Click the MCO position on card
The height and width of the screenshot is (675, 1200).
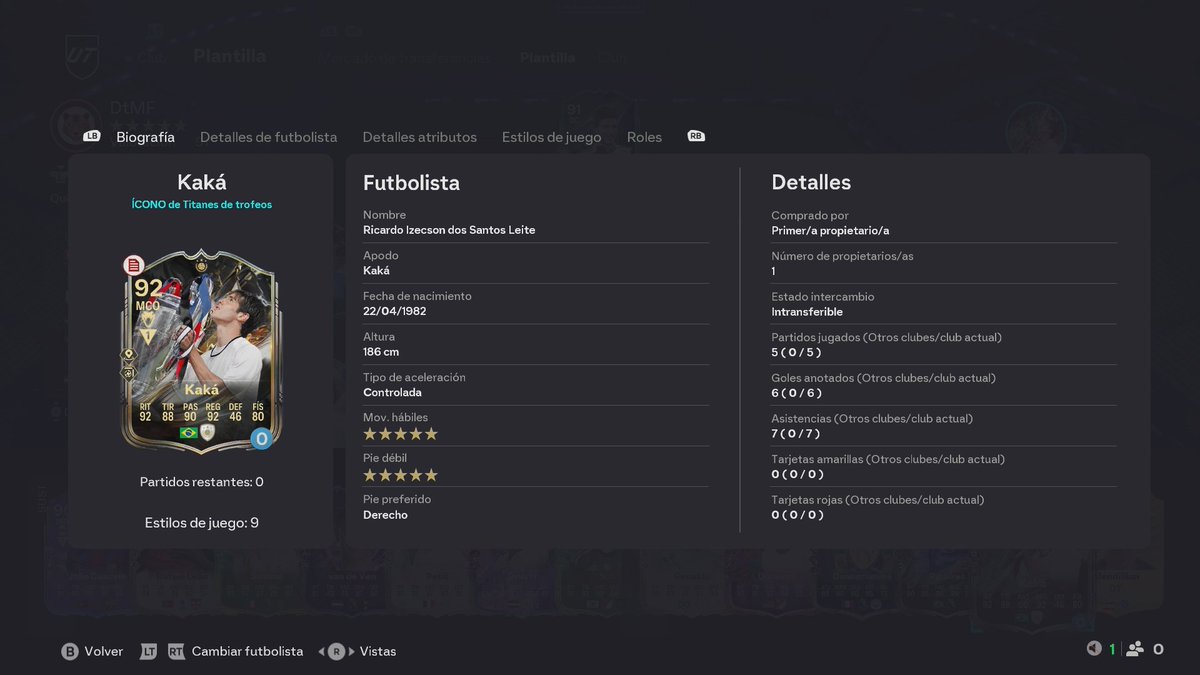[148, 306]
